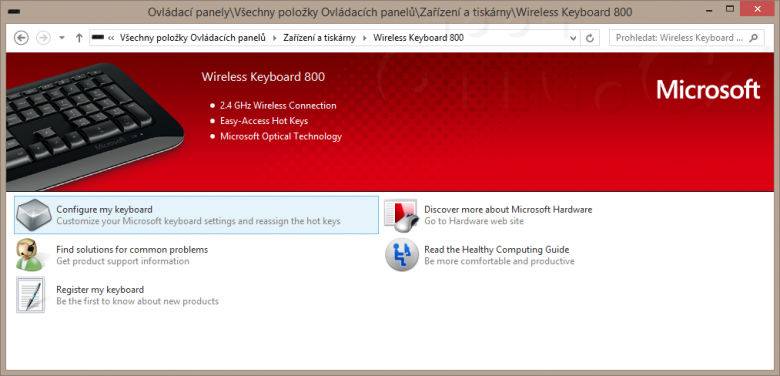The width and height of the screenshot is (780, 376).
Task: Click the address bar device icon
Action: [x=98, y=38]
